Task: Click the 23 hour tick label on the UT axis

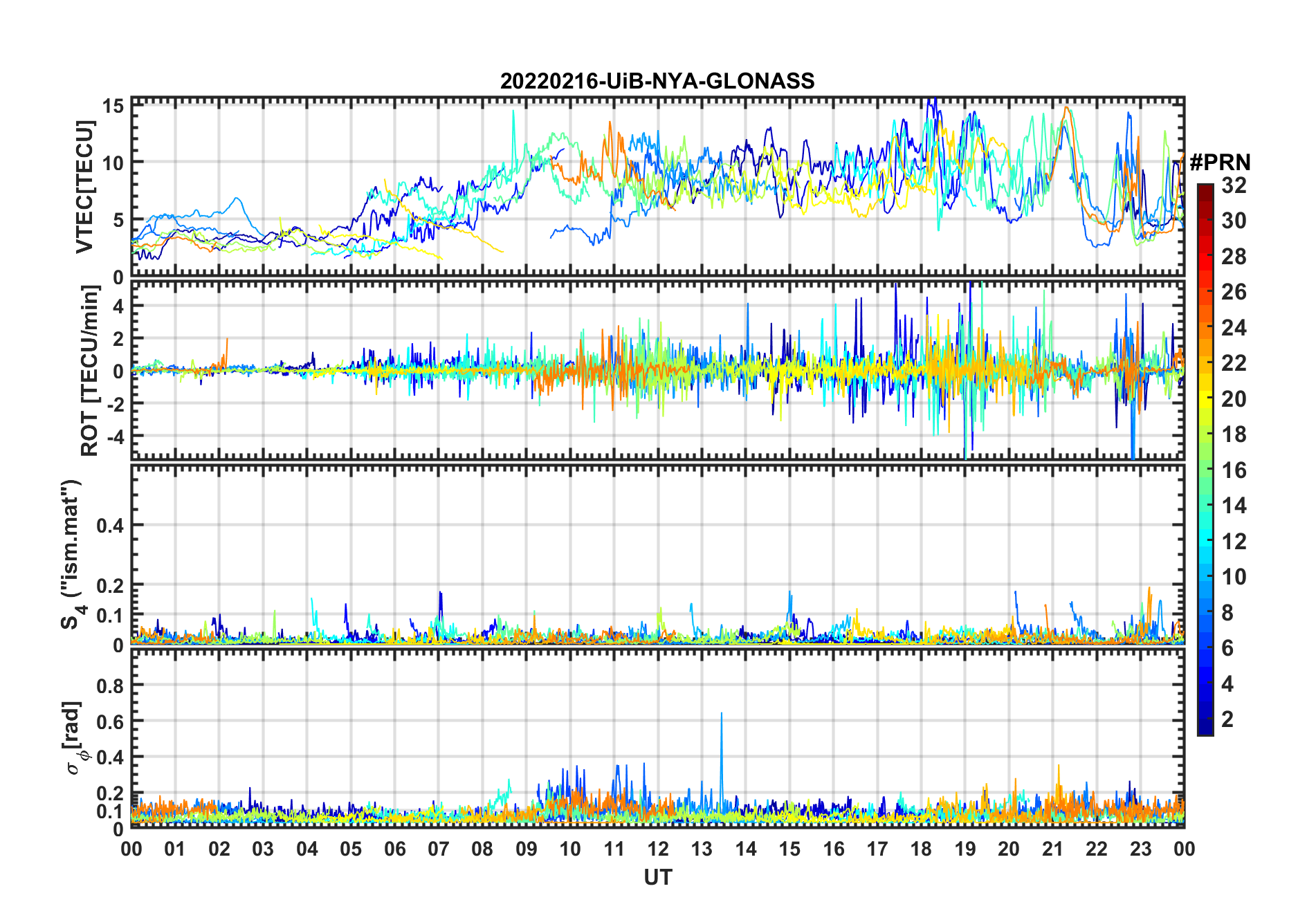Action: [1141, 849]
